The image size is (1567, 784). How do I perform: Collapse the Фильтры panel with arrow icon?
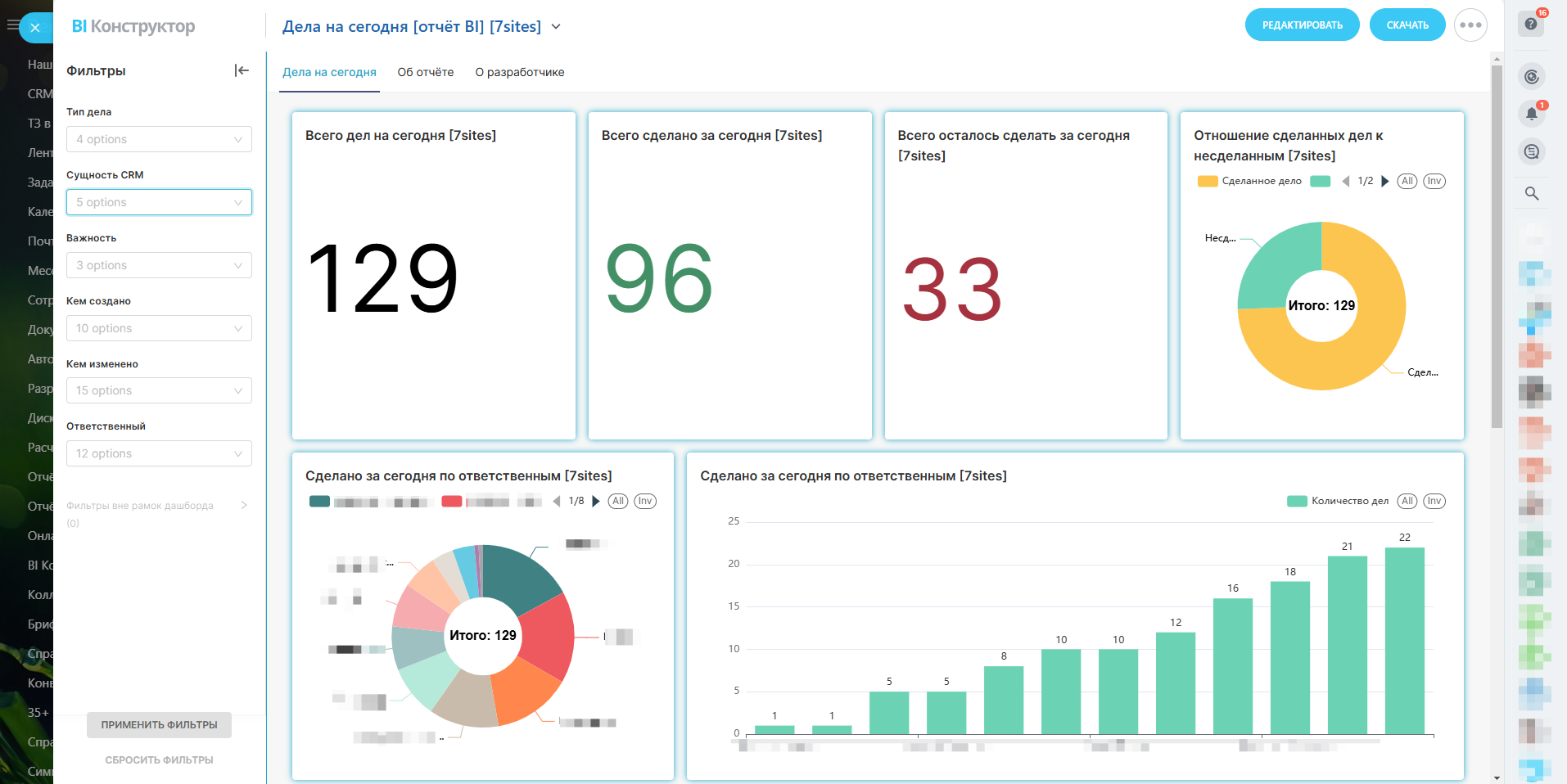(242, 70)
